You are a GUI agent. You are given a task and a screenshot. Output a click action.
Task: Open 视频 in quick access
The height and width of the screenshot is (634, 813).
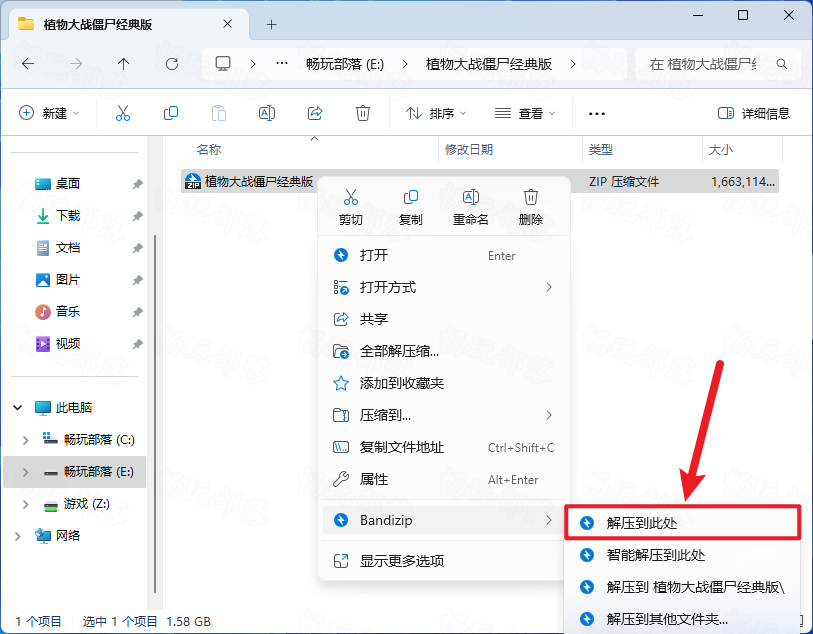tap(67, 344)
